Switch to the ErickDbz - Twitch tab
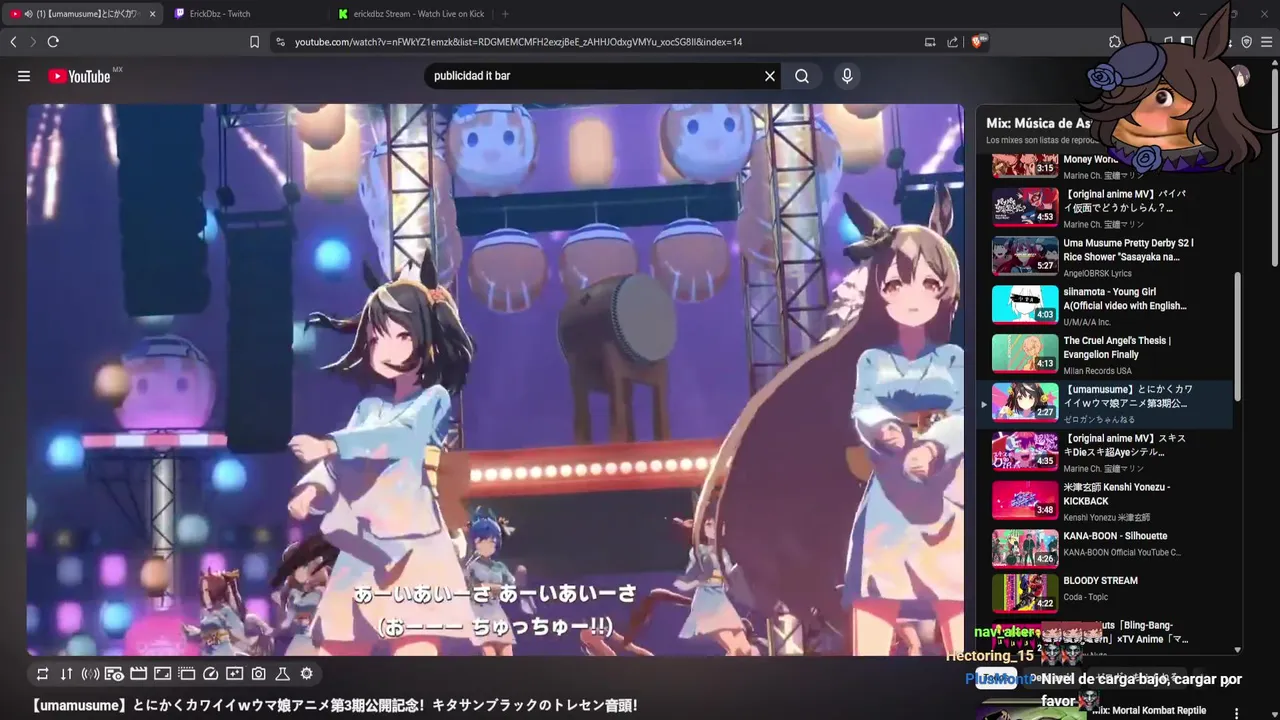This screenshot has width=1280, height=720. (245, 14)
